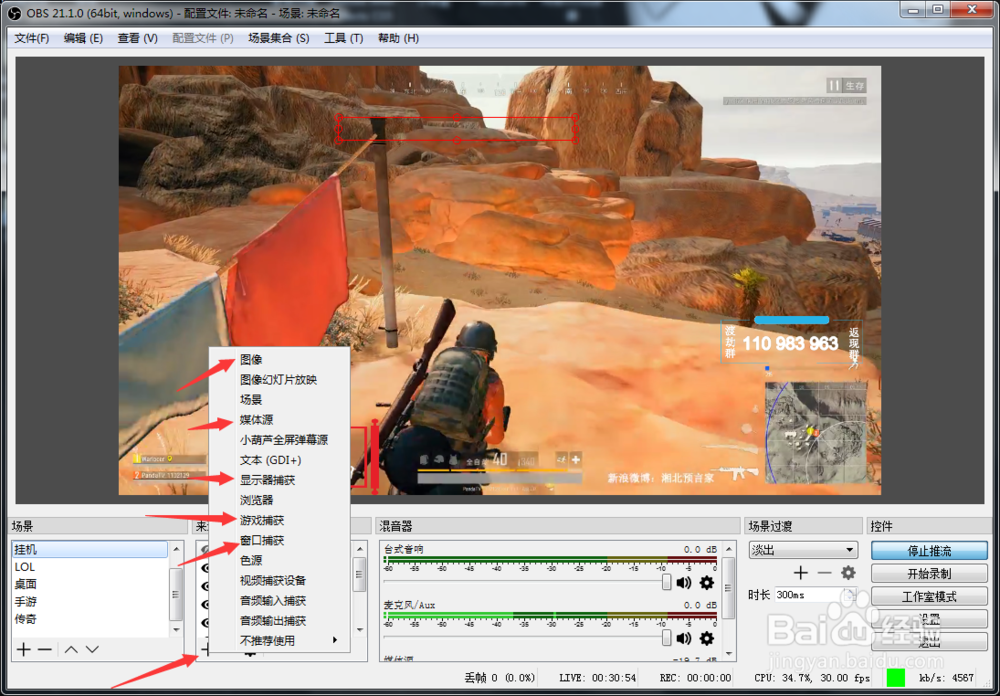Choose 图像 from the add source menu
The height and width of the screenshot is (696, 1000).
coord(279,360)
